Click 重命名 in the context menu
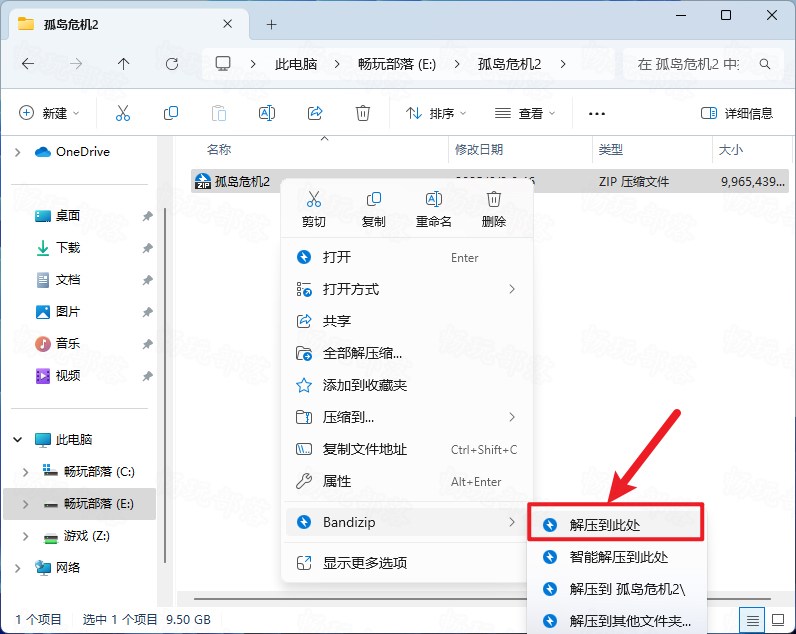This screenshot has height=634, width=796. (434, 209)
